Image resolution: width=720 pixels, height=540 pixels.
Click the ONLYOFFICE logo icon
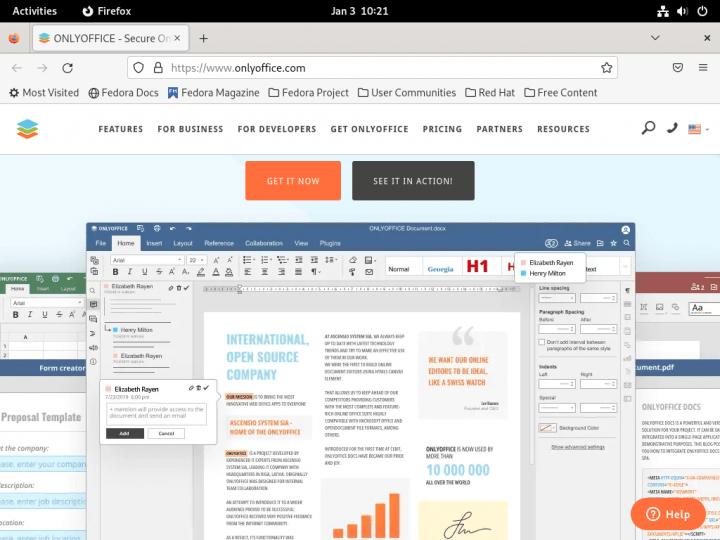27,129
